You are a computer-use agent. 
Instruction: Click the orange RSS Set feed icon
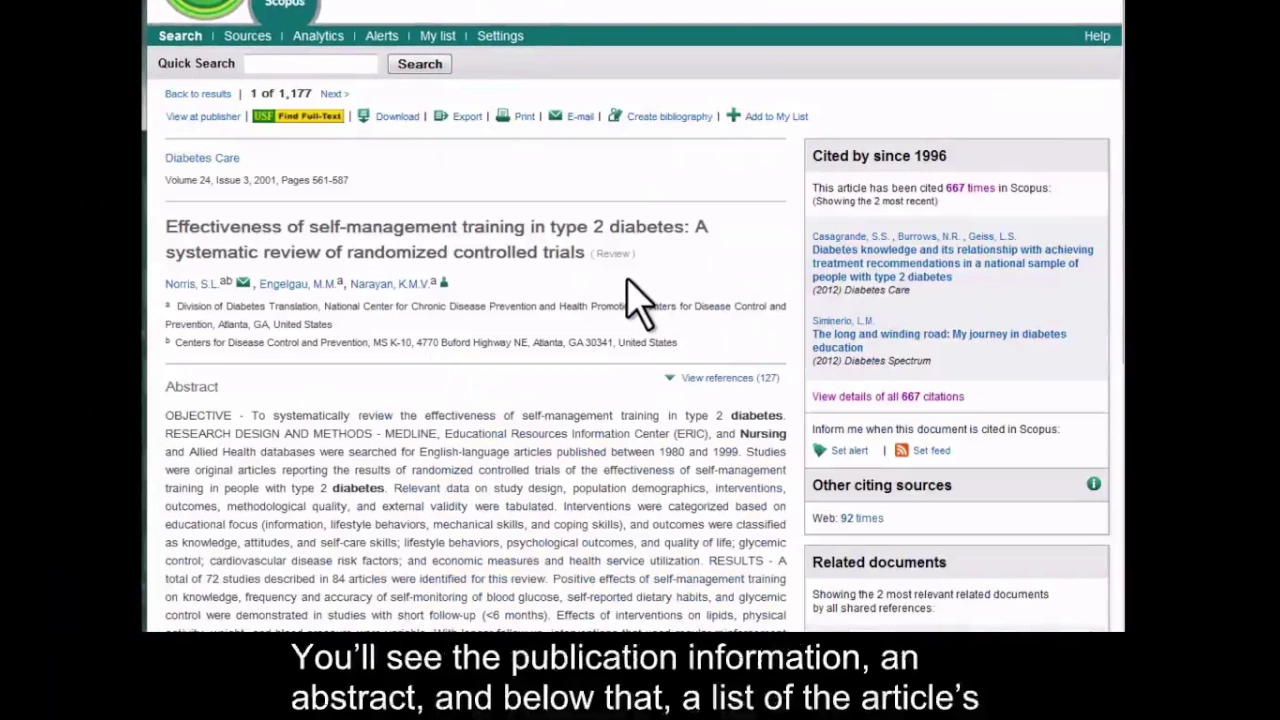pos(902,450)
